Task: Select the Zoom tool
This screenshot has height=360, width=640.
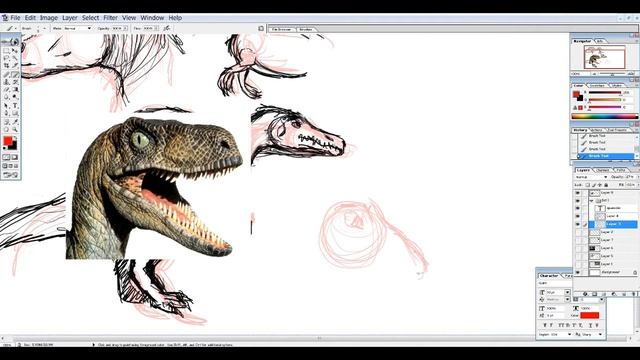Action: 15,129
